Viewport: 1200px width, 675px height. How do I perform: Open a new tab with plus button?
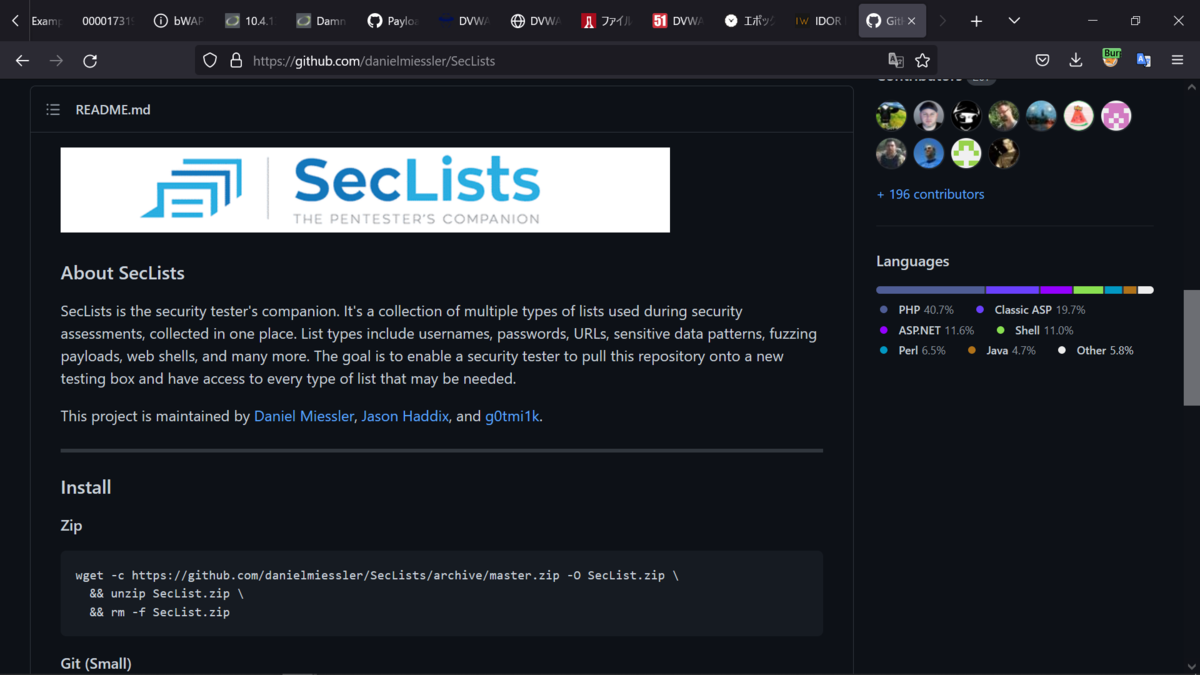coord(976,21)
